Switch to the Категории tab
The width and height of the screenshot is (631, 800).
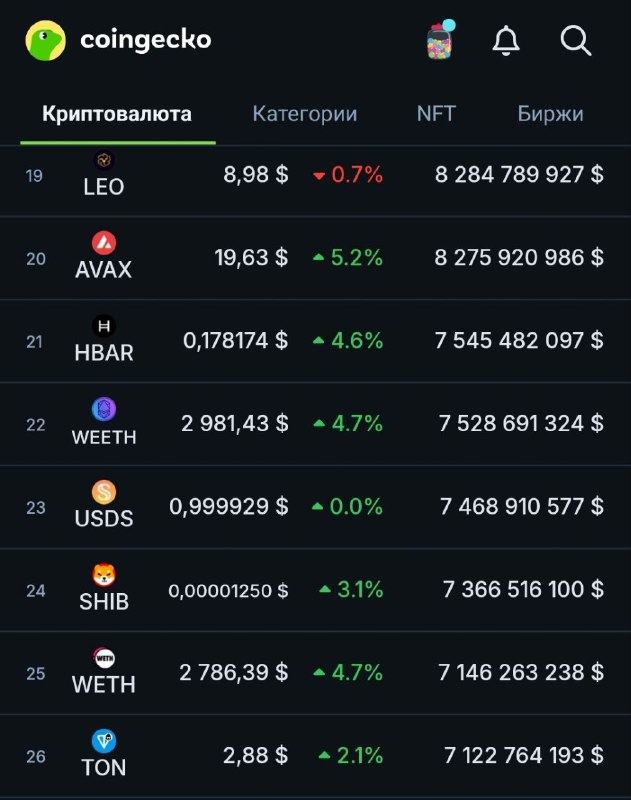coord(305,114)
